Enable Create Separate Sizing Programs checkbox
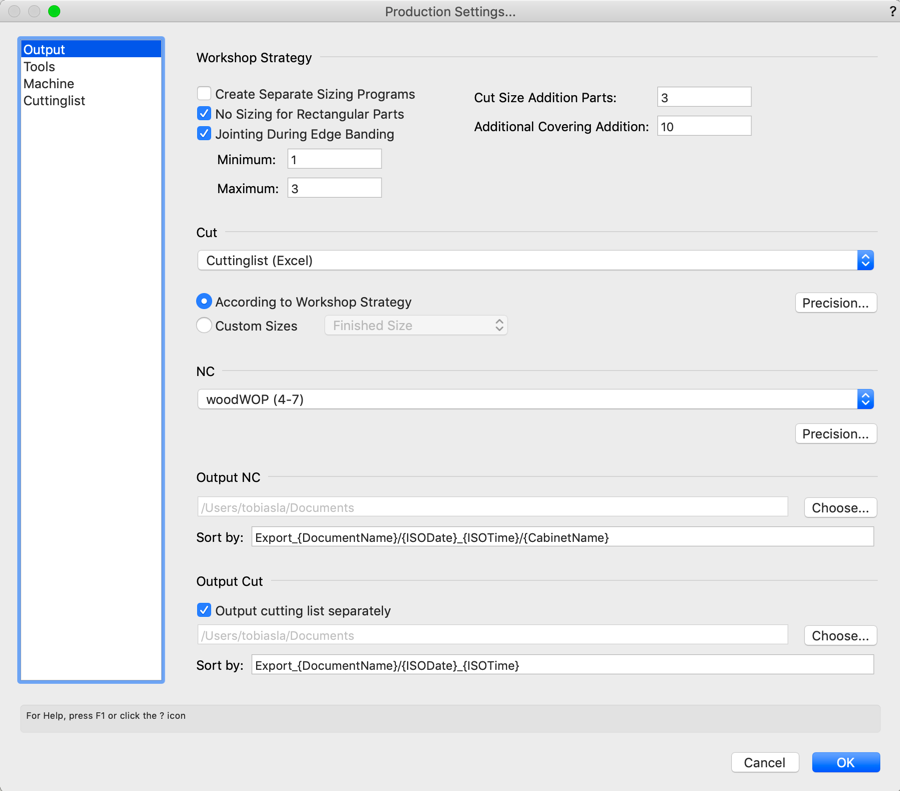The width and height of the screenshot is (900, 791). pyautogui.click(x=204, y=94)
